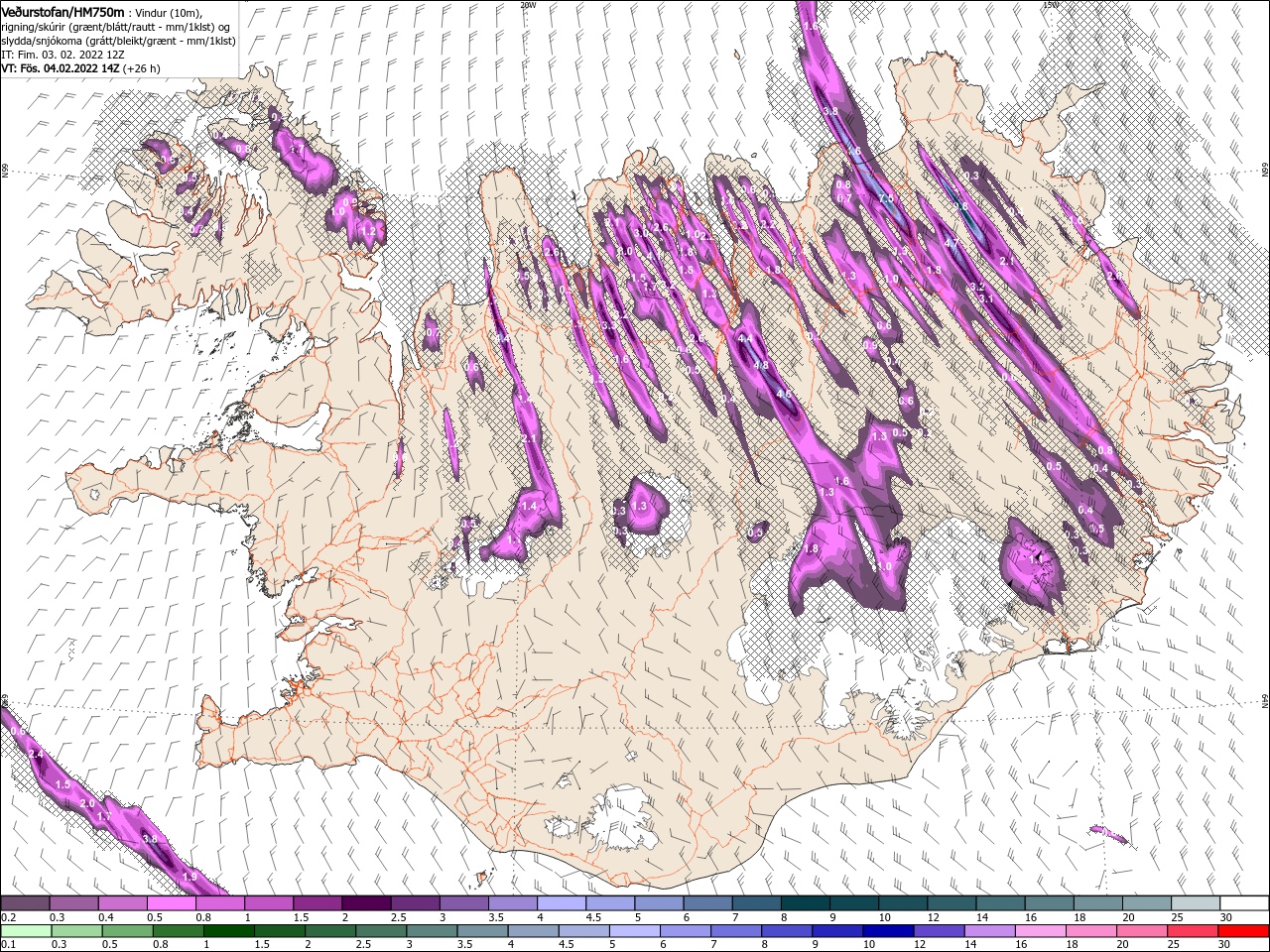Pick top legend swatch starting at 16
The image size is (1270, 952).
[1050, 903]
